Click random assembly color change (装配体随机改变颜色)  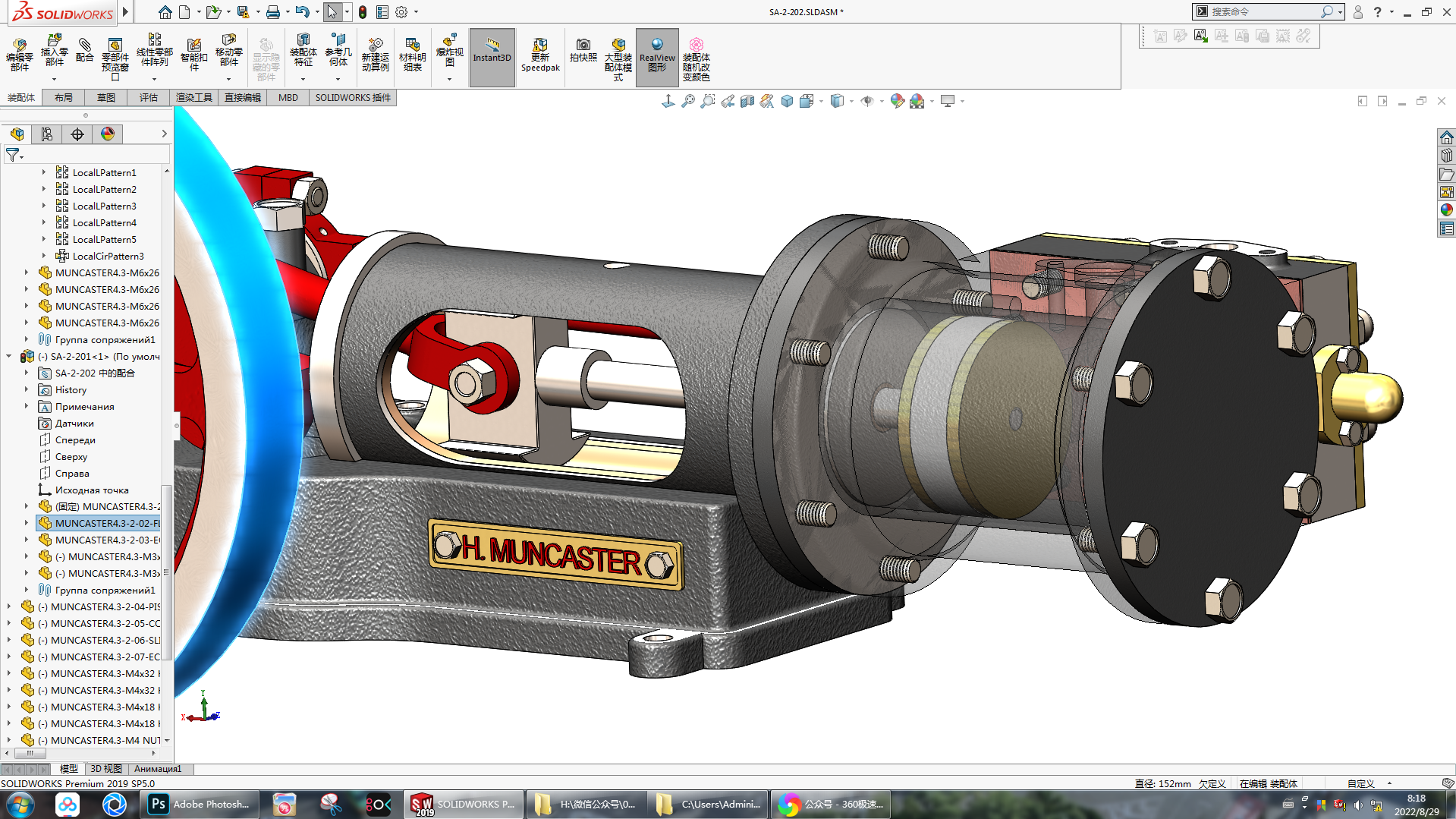tap(696, 59)
